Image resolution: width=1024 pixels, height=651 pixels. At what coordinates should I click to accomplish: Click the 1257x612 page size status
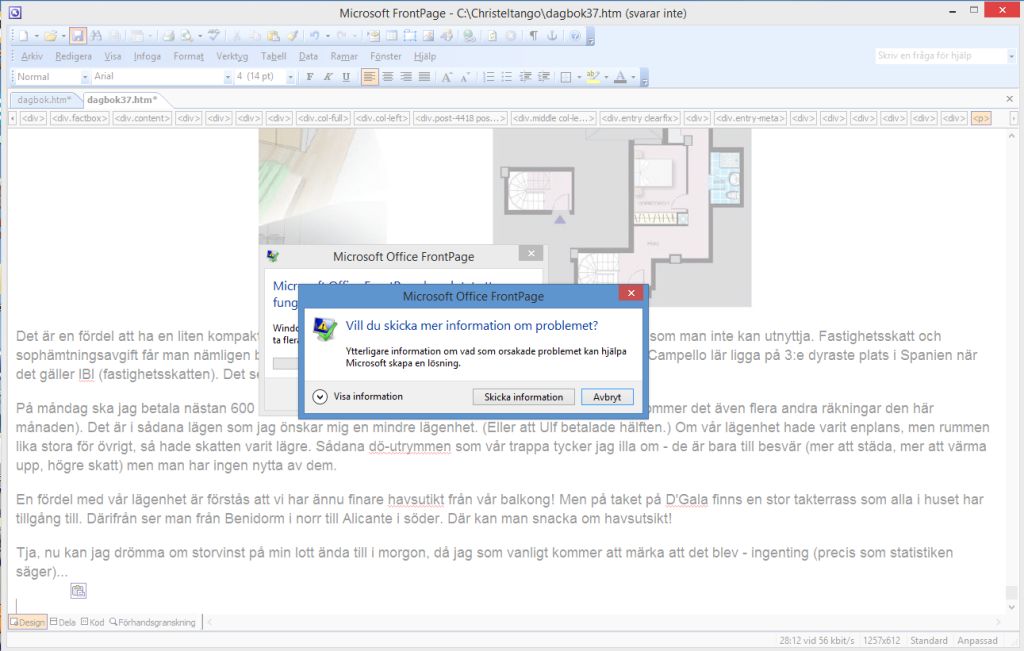tap(882, 641)
